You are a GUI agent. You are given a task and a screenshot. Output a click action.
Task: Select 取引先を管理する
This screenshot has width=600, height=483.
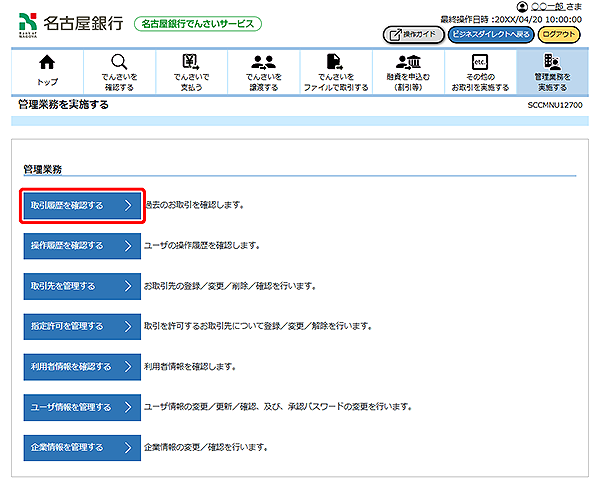coord(82,286)
